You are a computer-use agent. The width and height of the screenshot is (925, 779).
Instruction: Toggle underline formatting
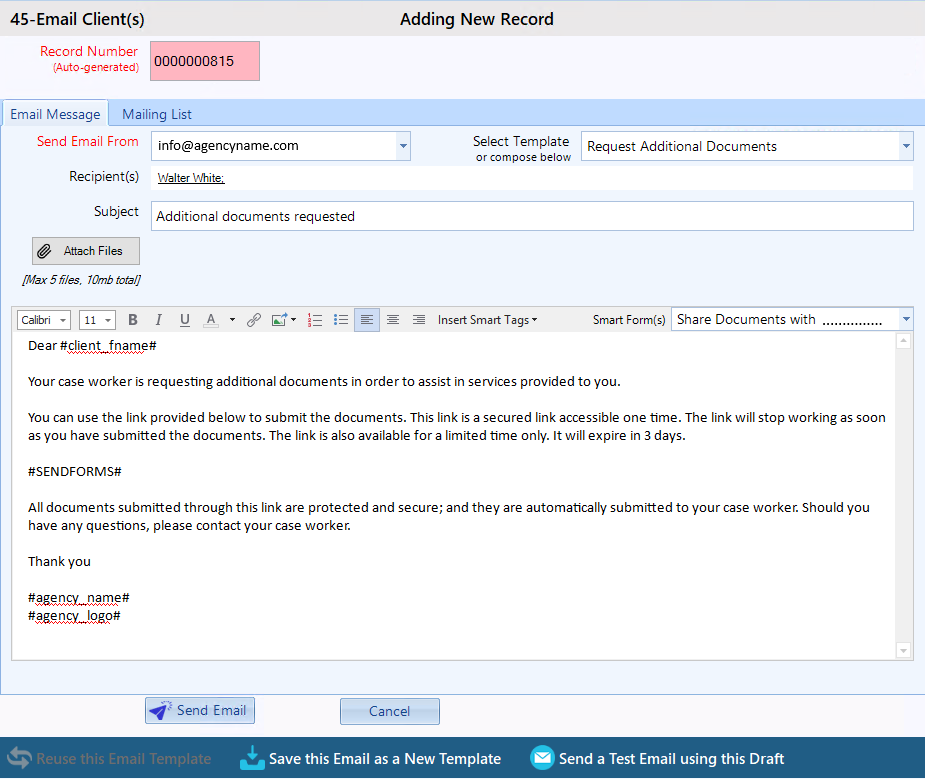point(185,320)
